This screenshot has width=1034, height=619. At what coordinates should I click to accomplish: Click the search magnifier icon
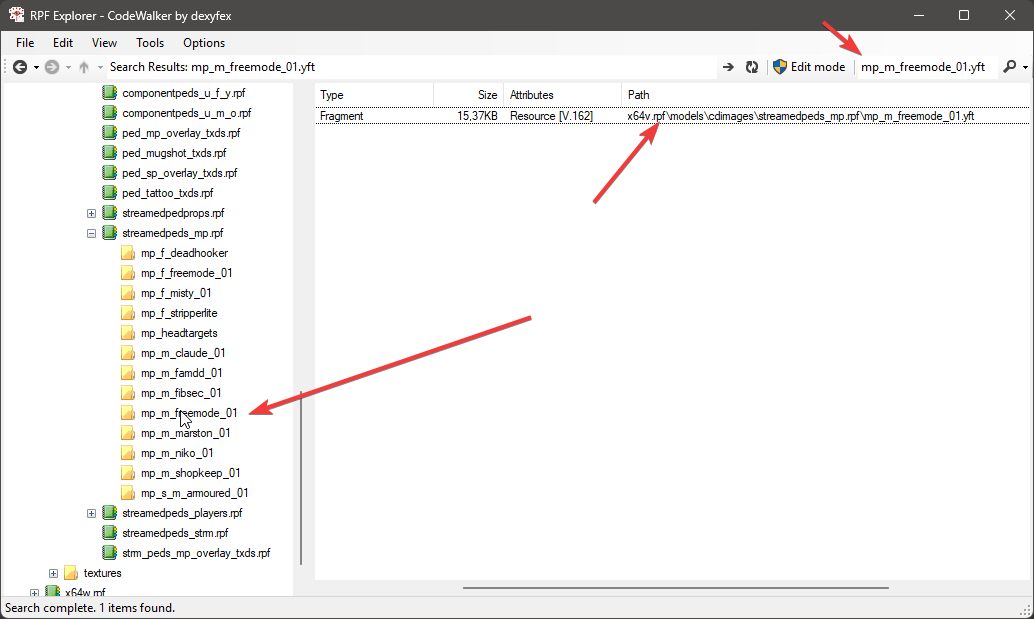point(1009,67)
